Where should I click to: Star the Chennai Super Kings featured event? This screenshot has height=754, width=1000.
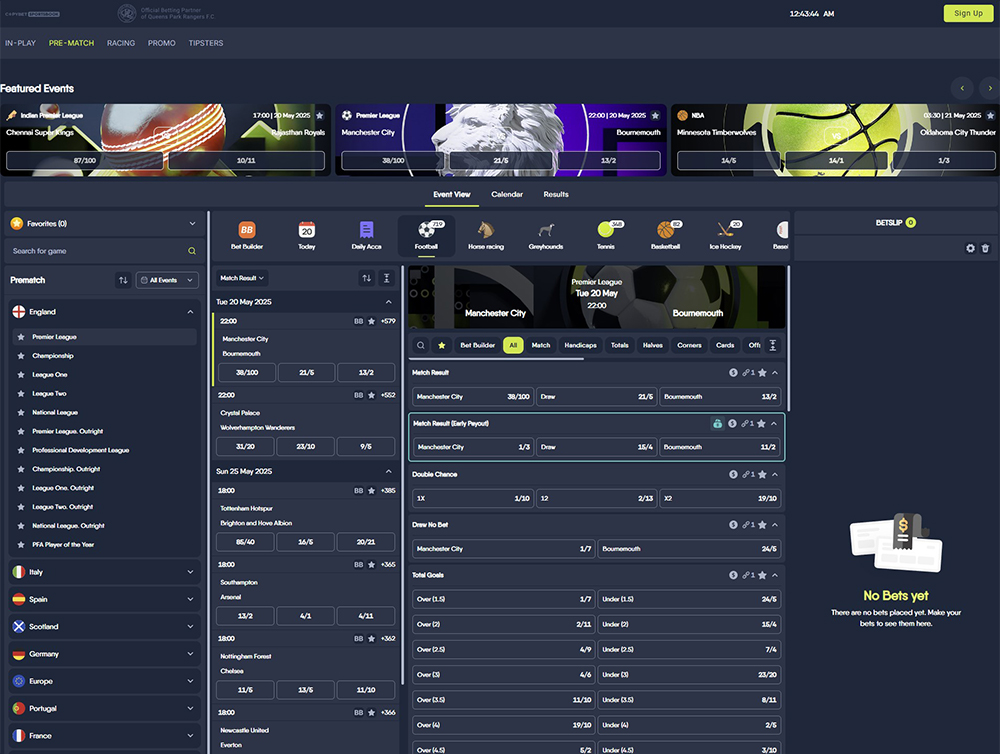pyautogui.click(x=320, y=115)
